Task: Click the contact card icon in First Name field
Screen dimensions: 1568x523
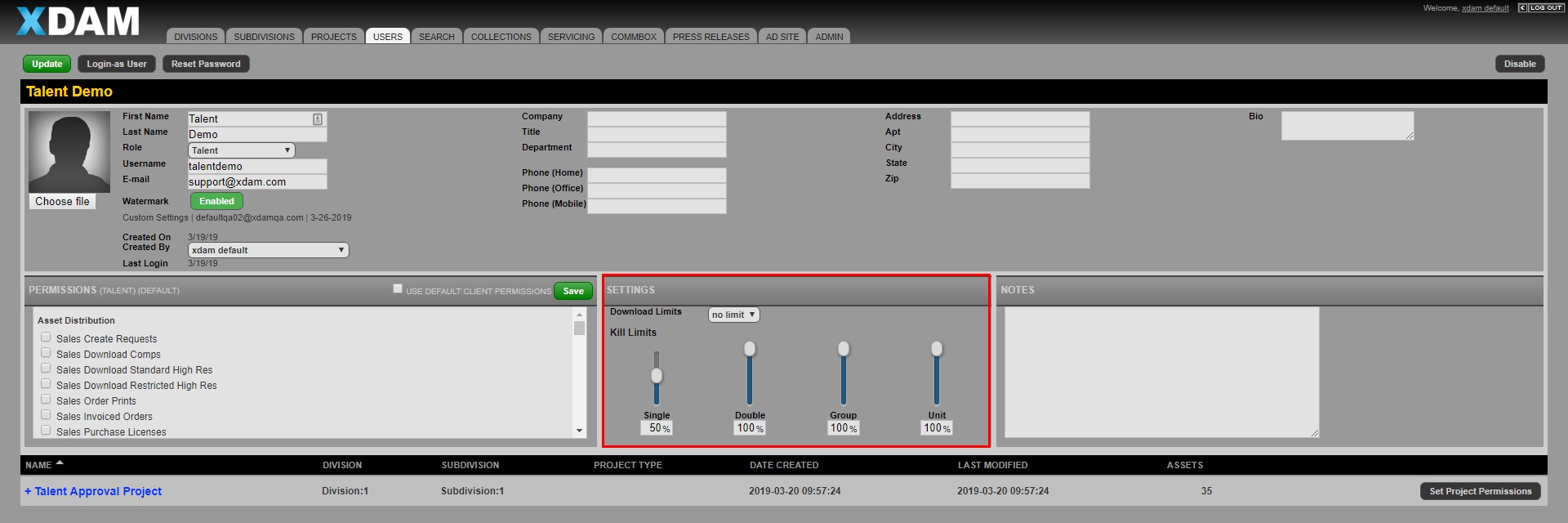Action: 318,119
